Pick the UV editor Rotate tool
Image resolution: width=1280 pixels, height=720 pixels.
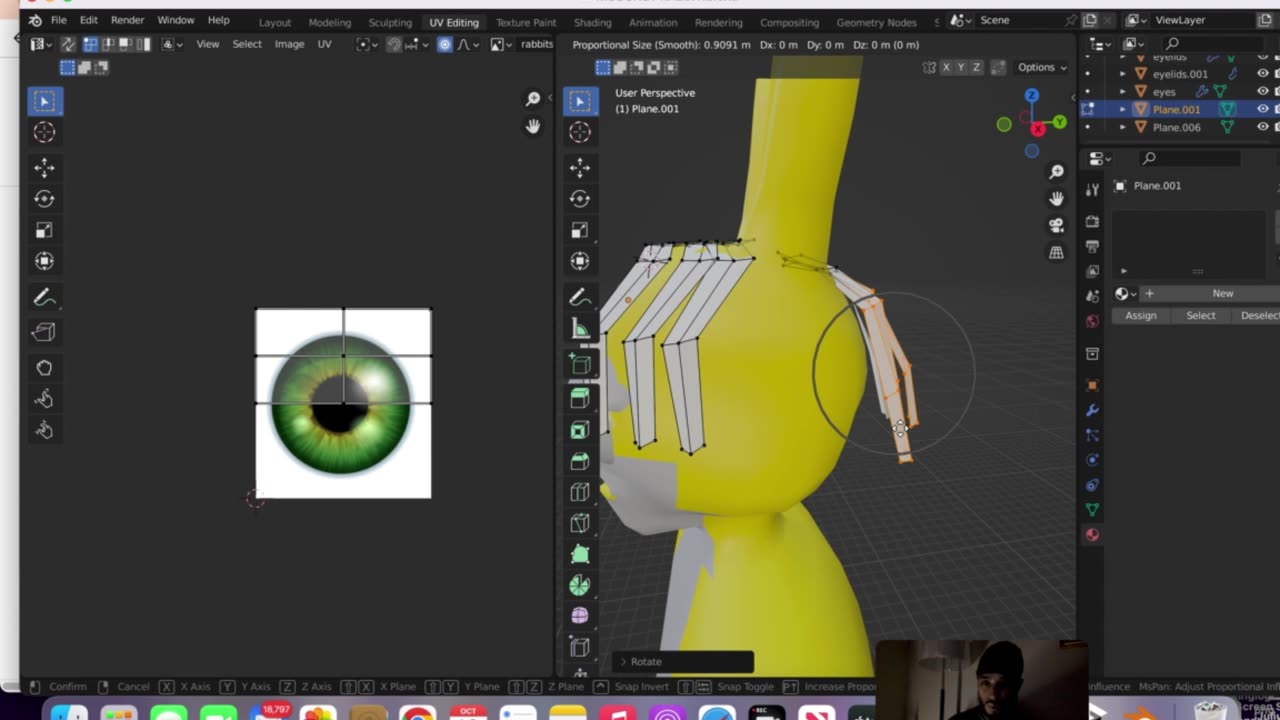[44, 199]
